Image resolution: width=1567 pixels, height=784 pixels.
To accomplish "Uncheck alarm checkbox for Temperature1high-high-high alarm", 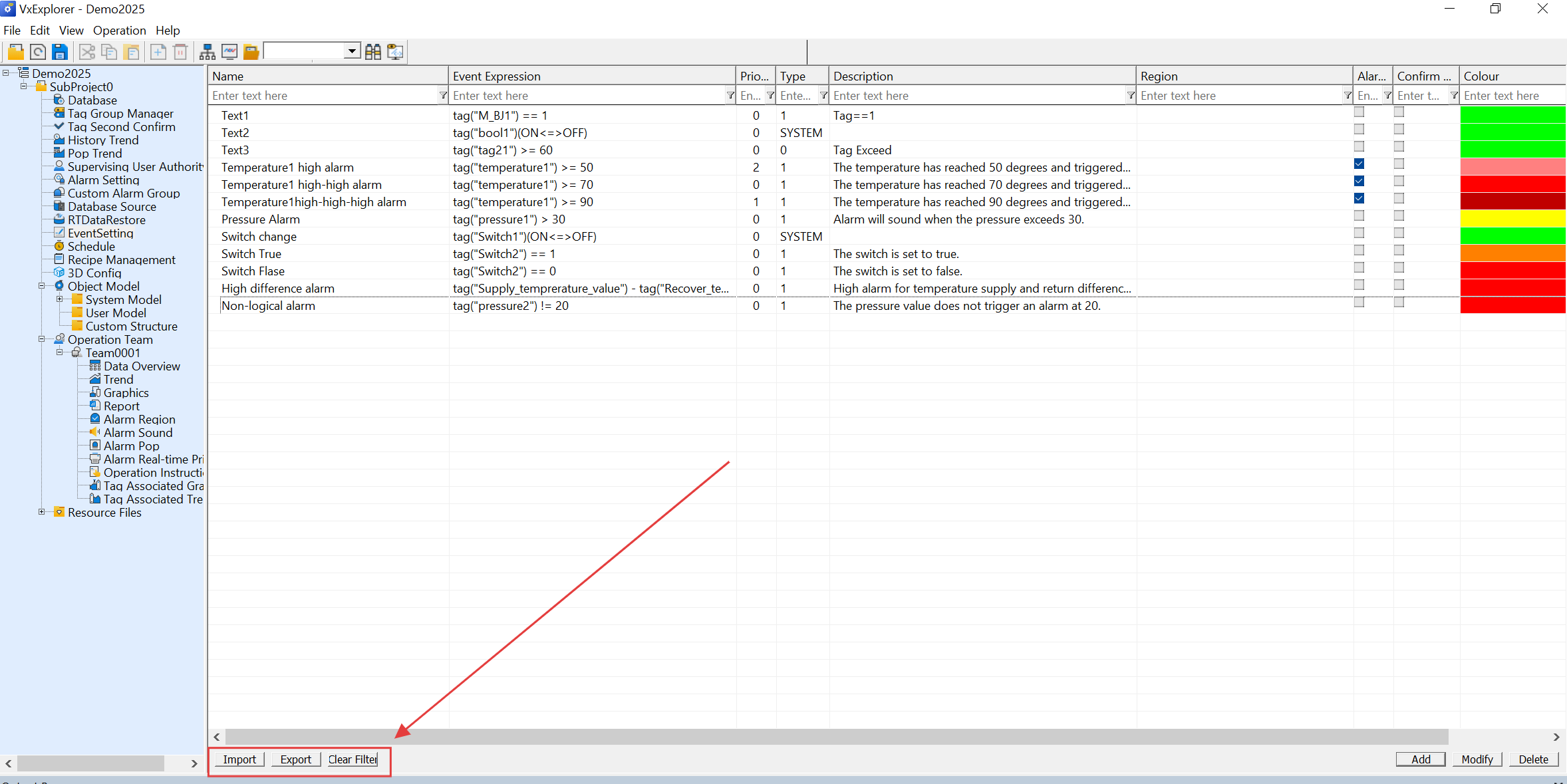I will 1359,198.
